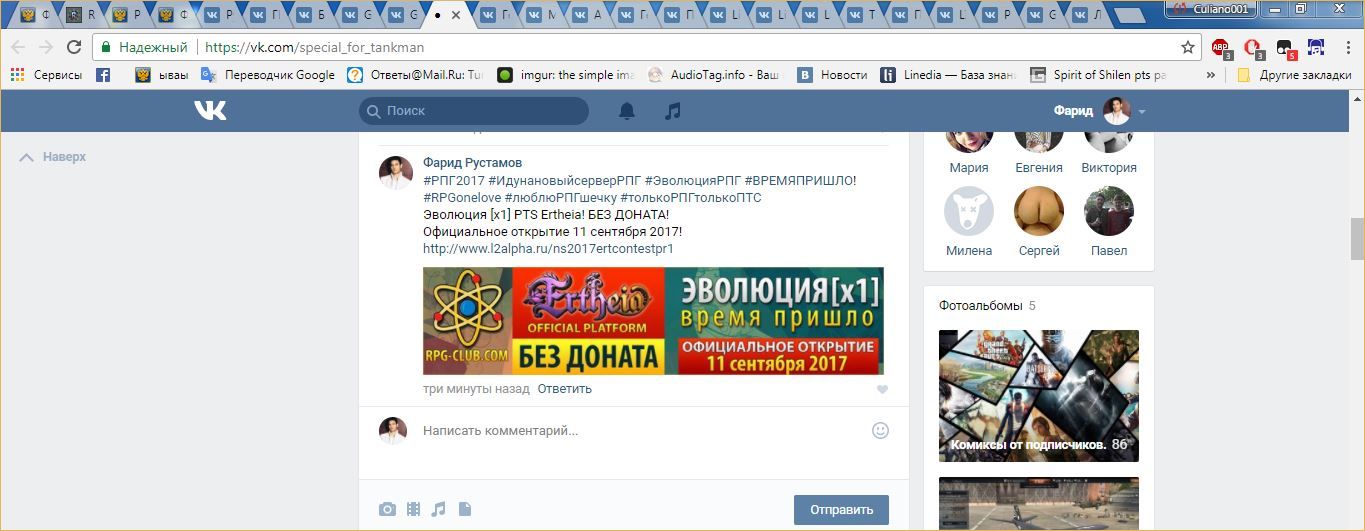
Task: Click the Фарид profile avatar in header
Action: pos(1116,111)
